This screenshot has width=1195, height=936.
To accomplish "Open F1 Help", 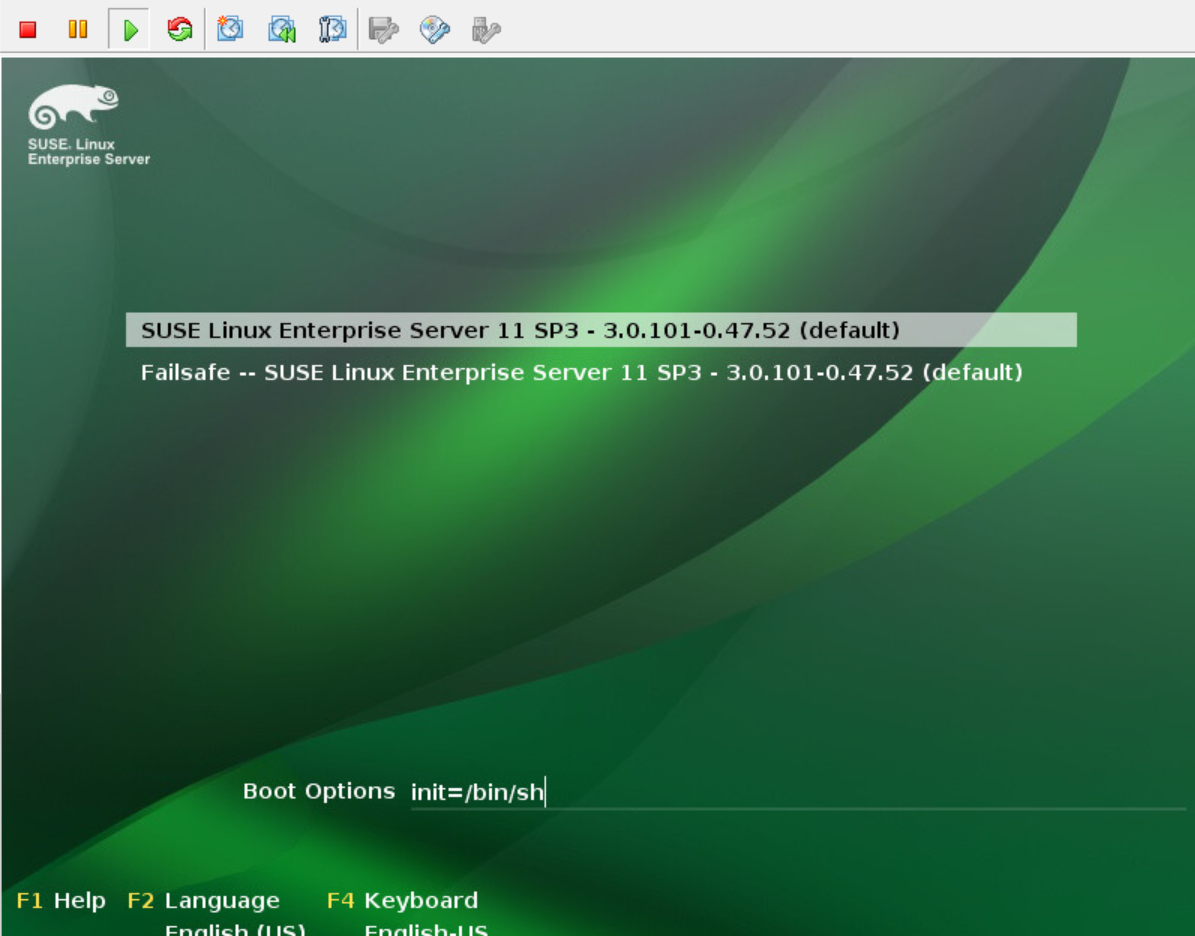I will 61,901.
